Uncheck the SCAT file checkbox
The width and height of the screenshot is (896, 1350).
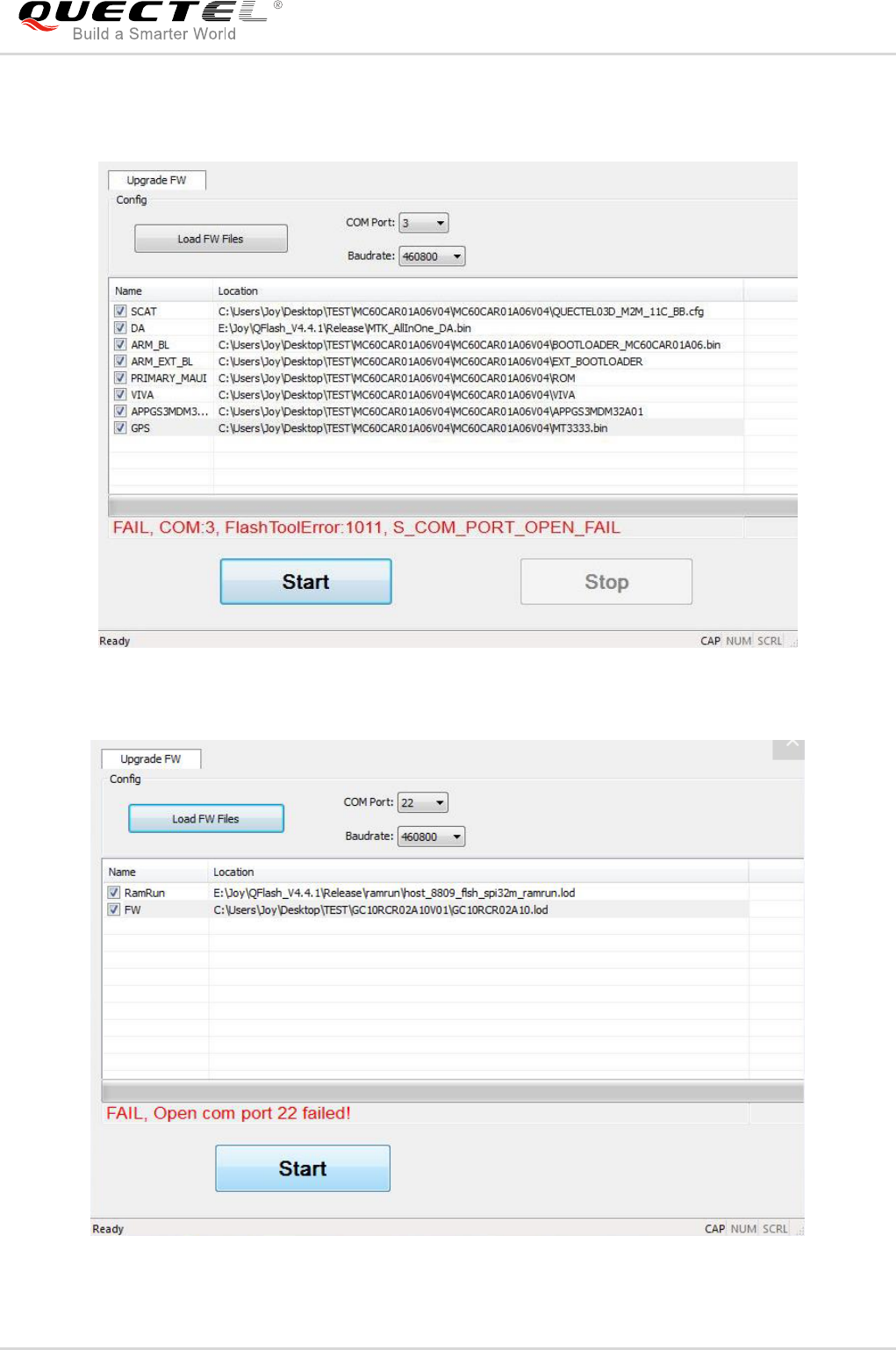click(x=120, y=311)
